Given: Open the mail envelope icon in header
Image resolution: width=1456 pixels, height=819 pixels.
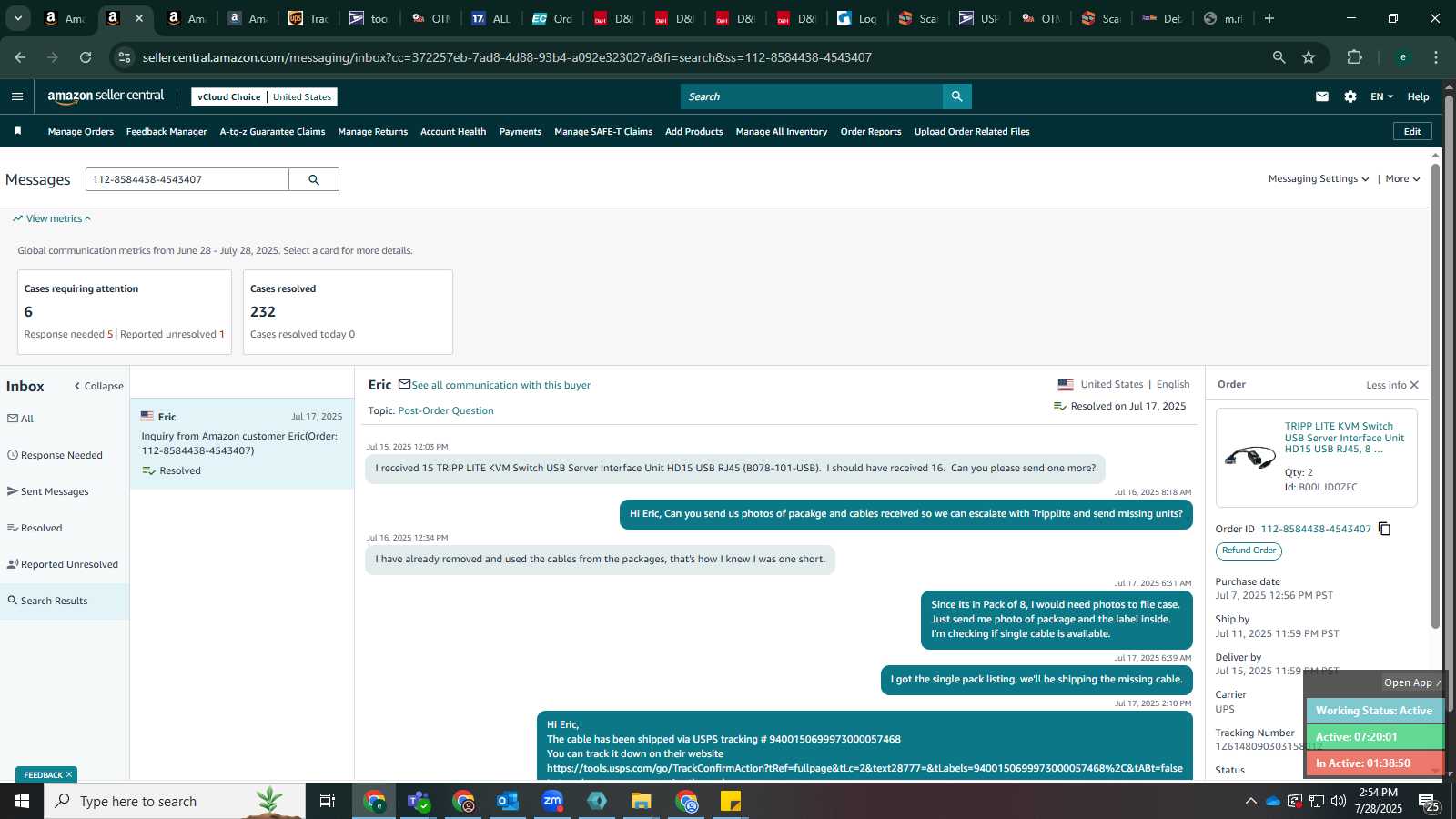Looking at the screenshot, I should pyautogui.click(x=1322, y=96).
